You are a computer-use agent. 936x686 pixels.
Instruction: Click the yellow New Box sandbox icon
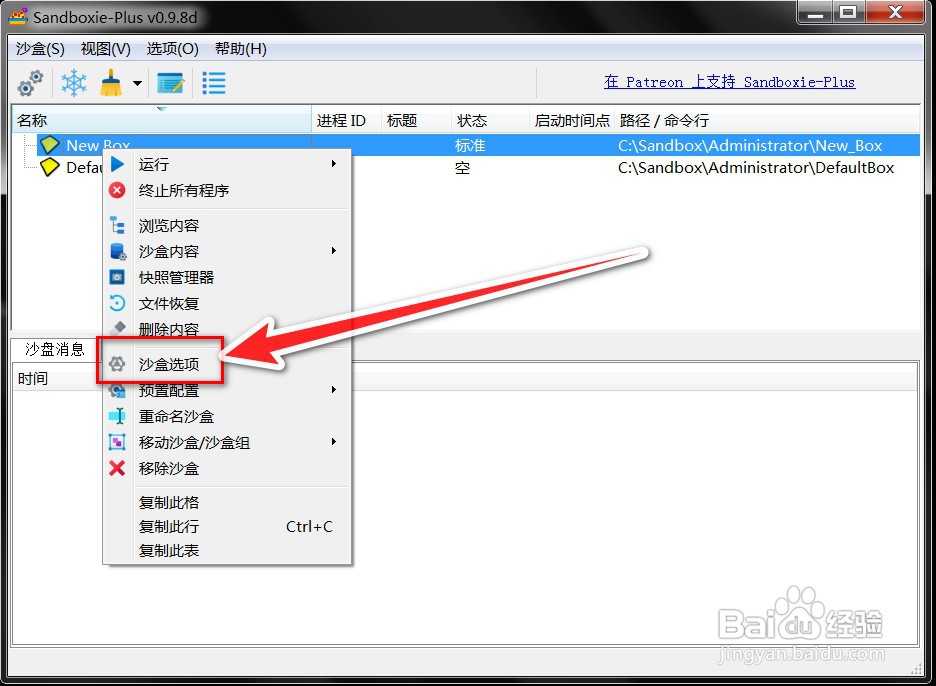[50, 144]
